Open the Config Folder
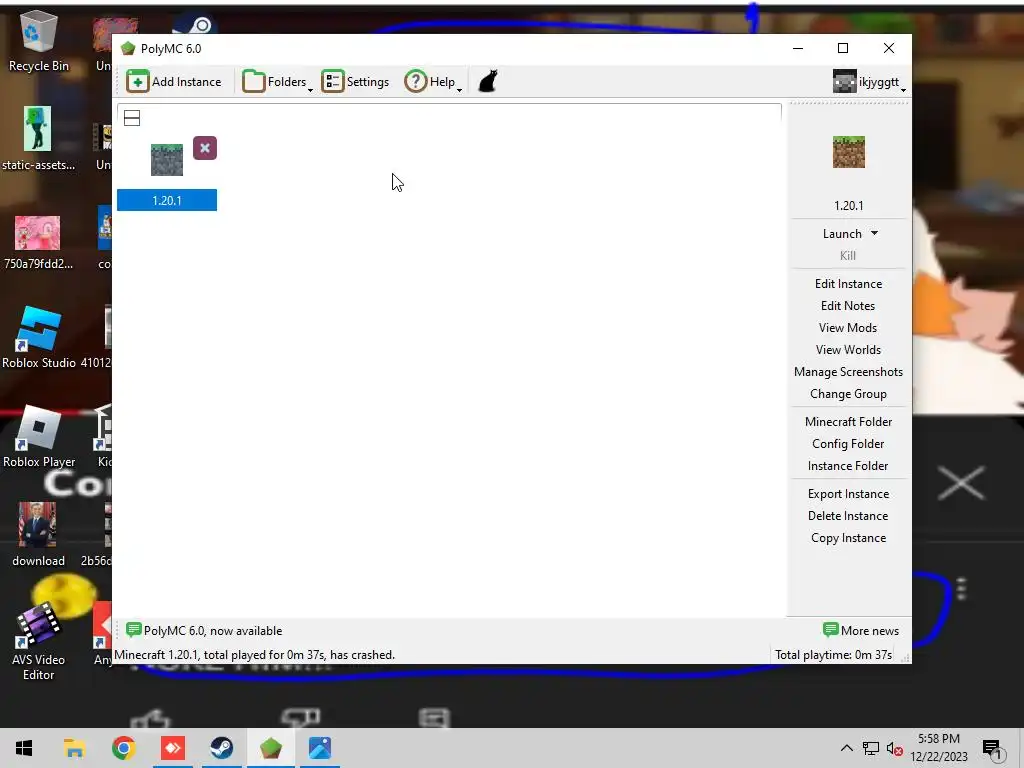This screenshot has height=768, width=1024. click(848, 444)
